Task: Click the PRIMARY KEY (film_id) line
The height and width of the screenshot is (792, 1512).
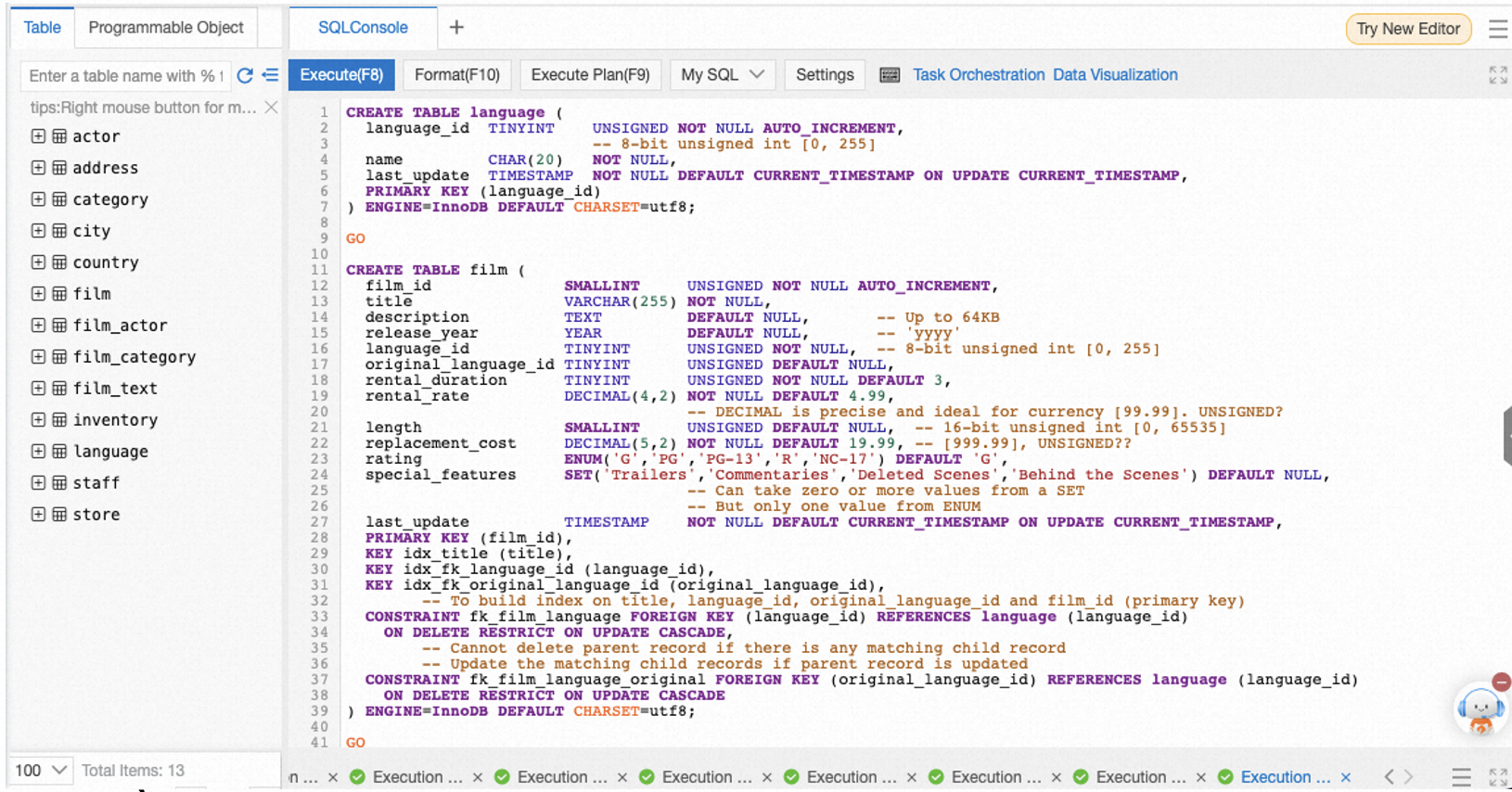Action: click(x=468, y=538)
